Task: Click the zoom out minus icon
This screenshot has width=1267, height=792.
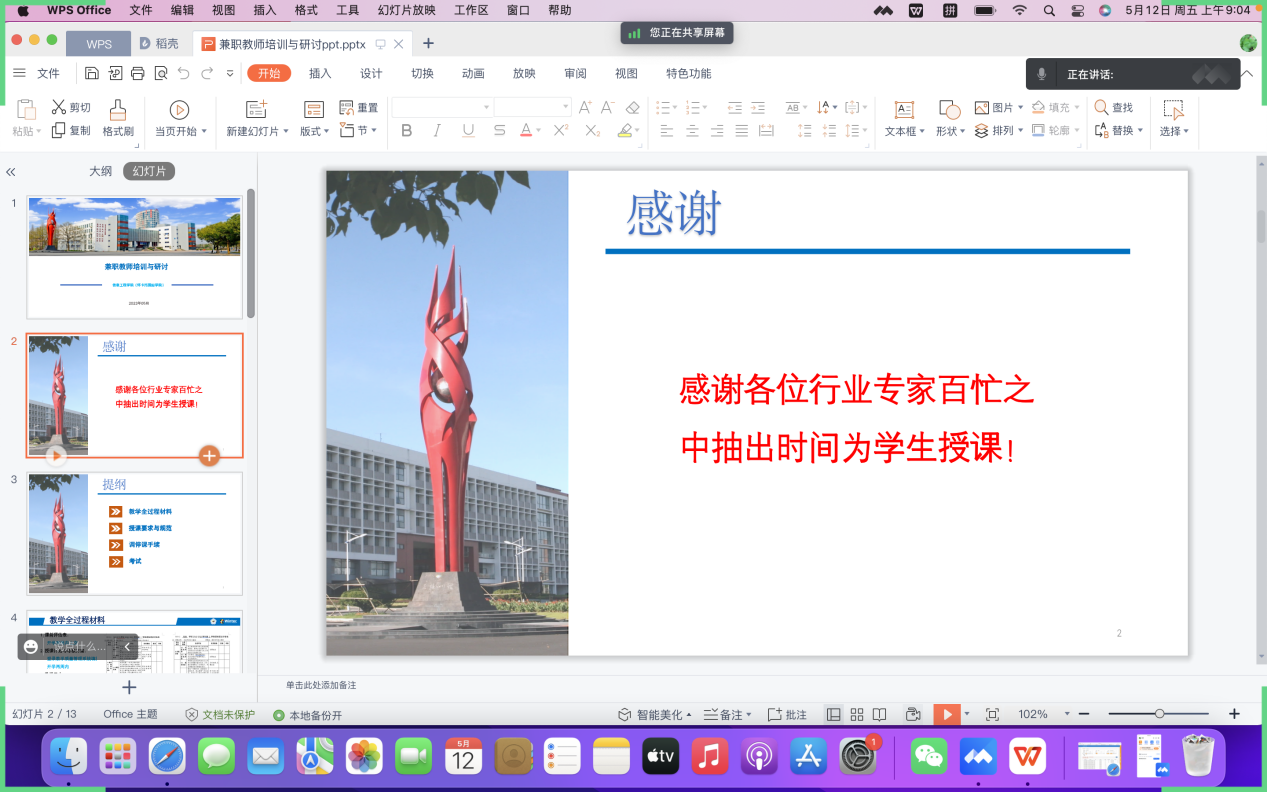Action: (1083, 714)
